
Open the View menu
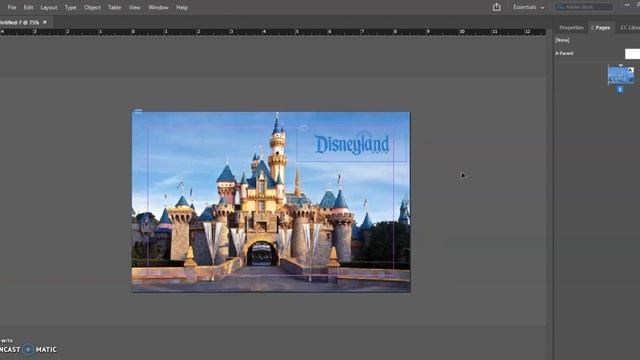pyautogui.click(x=134, y=7)
